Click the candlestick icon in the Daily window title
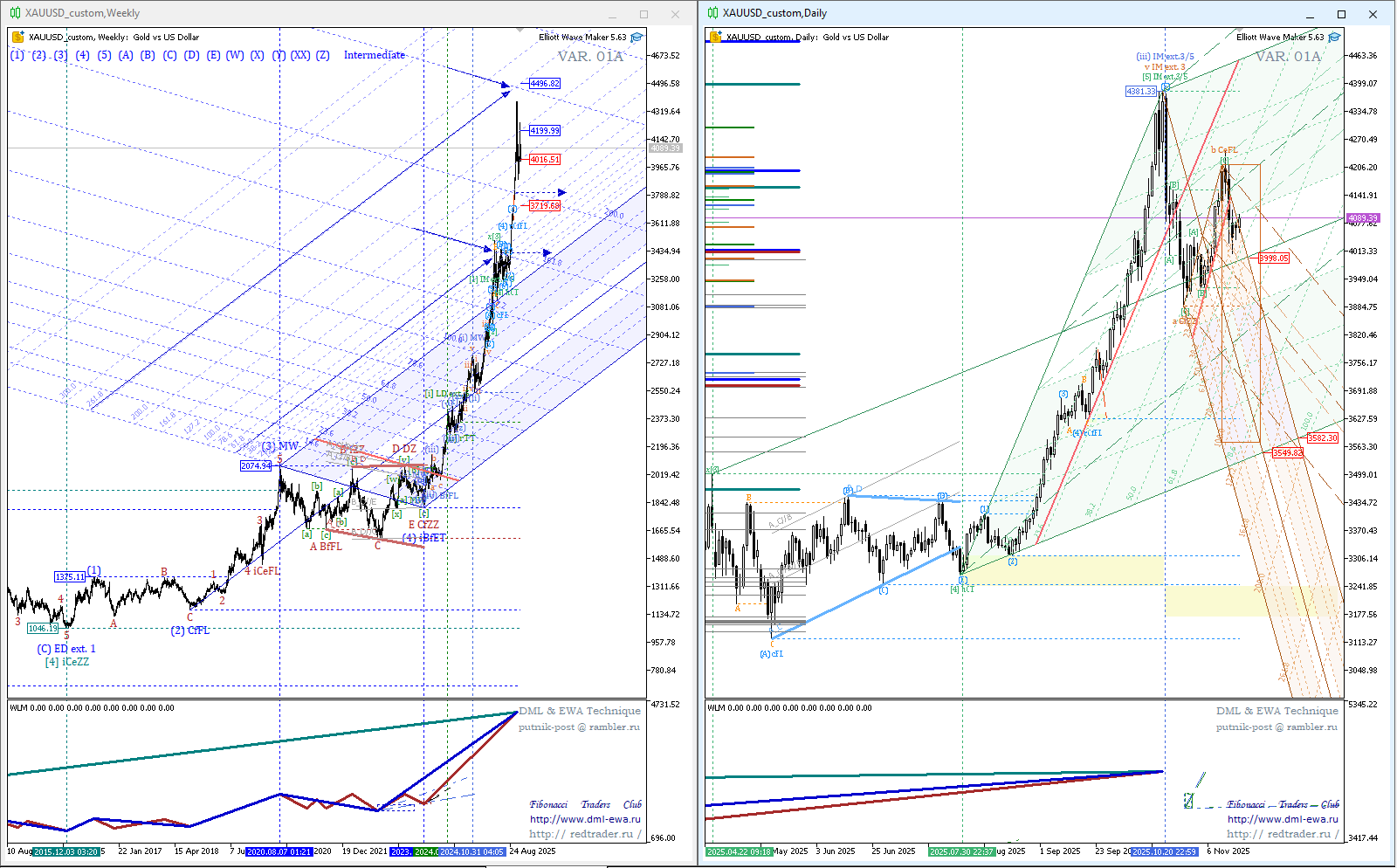Viewport: 1397px width, 868px height. pyautogui.click(x=712, y=13)
